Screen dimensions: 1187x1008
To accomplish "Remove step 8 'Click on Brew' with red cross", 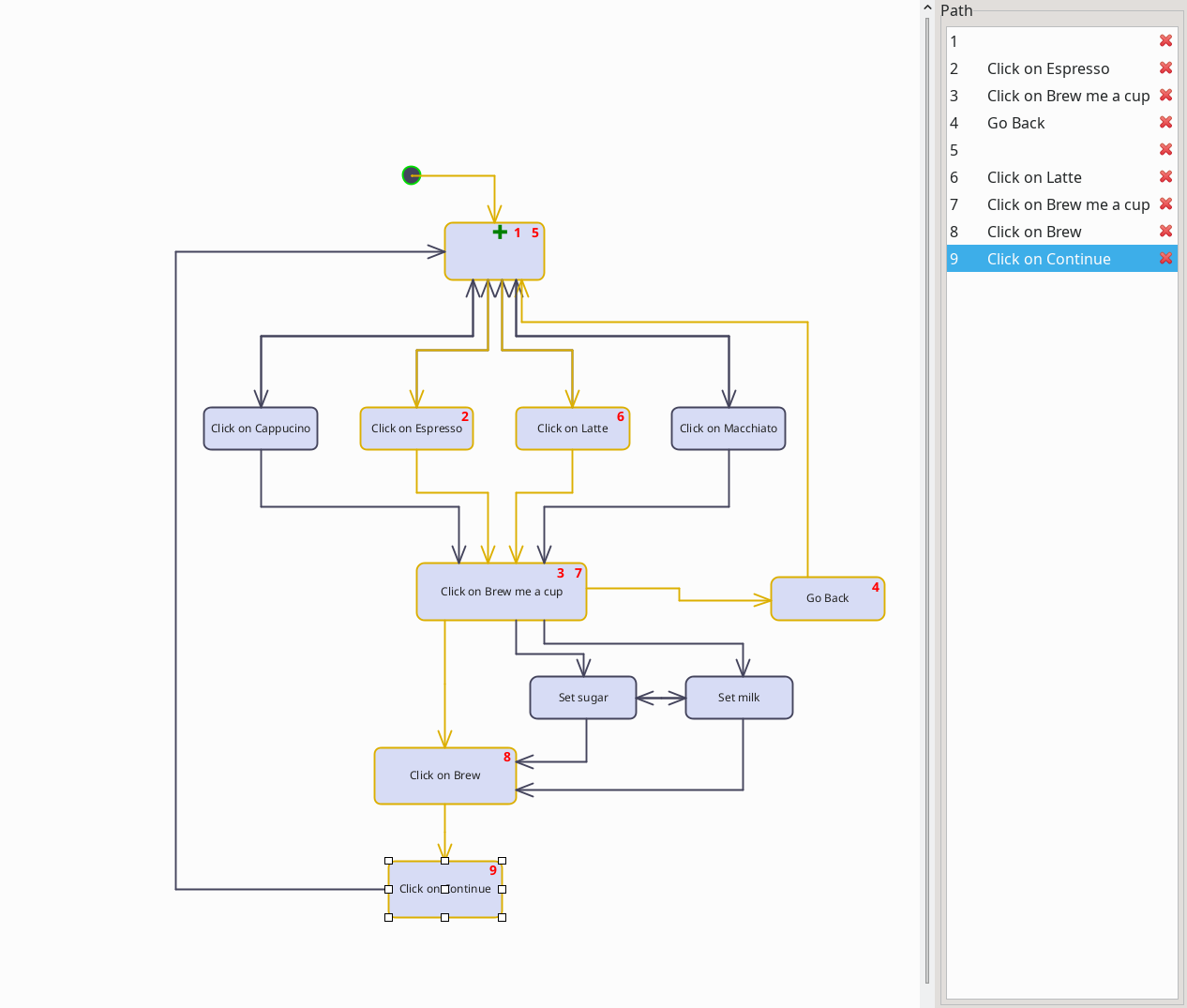I will click(x=1165, y=231).
